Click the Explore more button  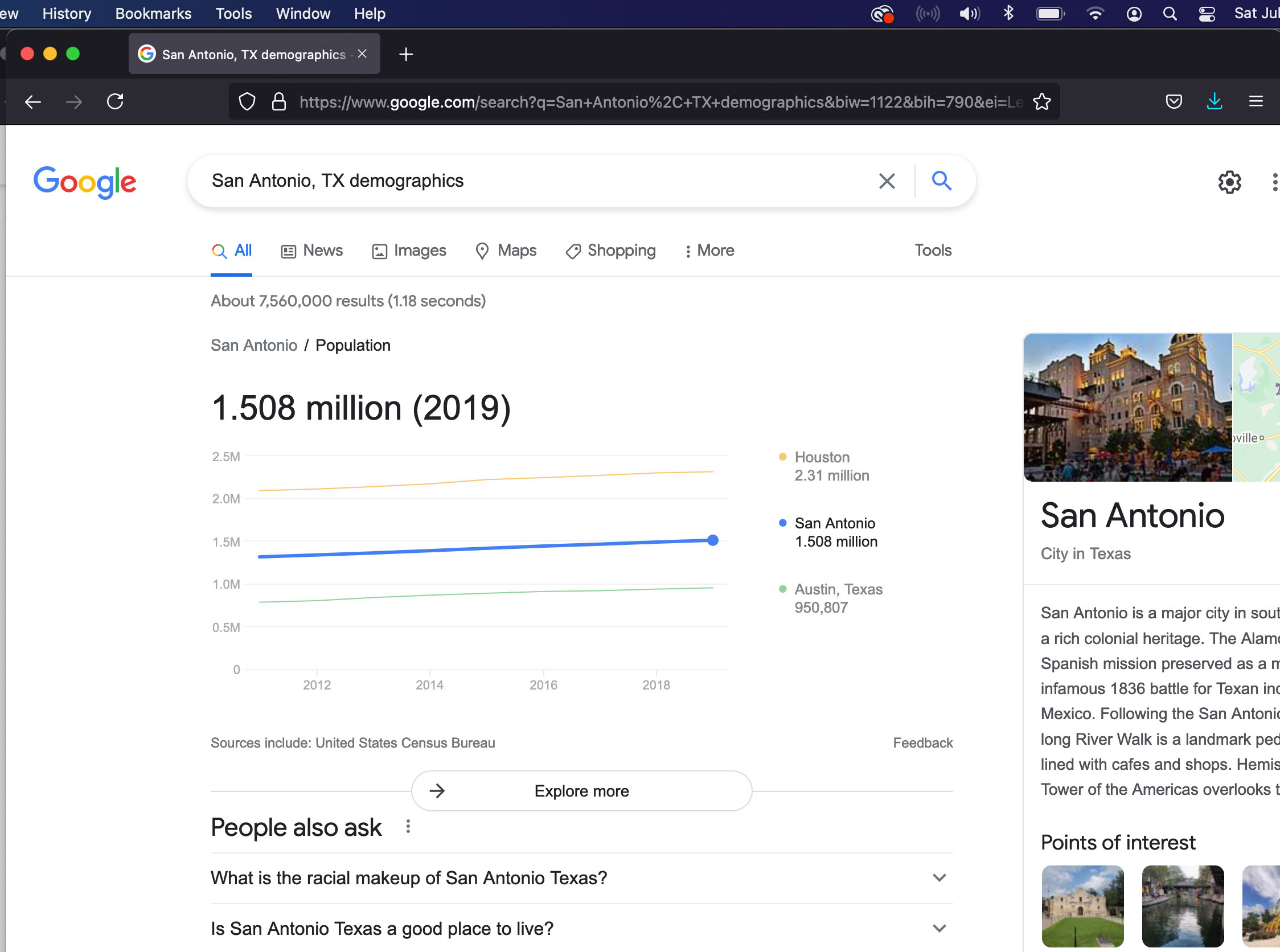tap(581, 791)
